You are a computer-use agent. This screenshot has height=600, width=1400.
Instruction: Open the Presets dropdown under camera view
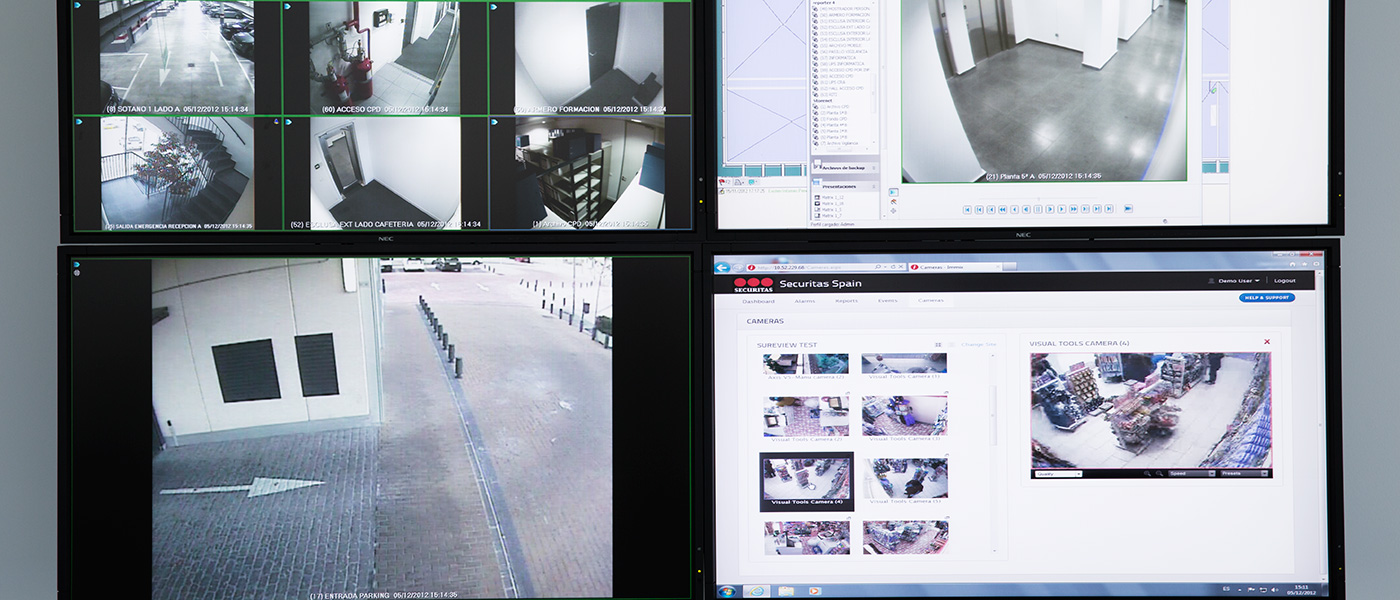coord(1244,474)
